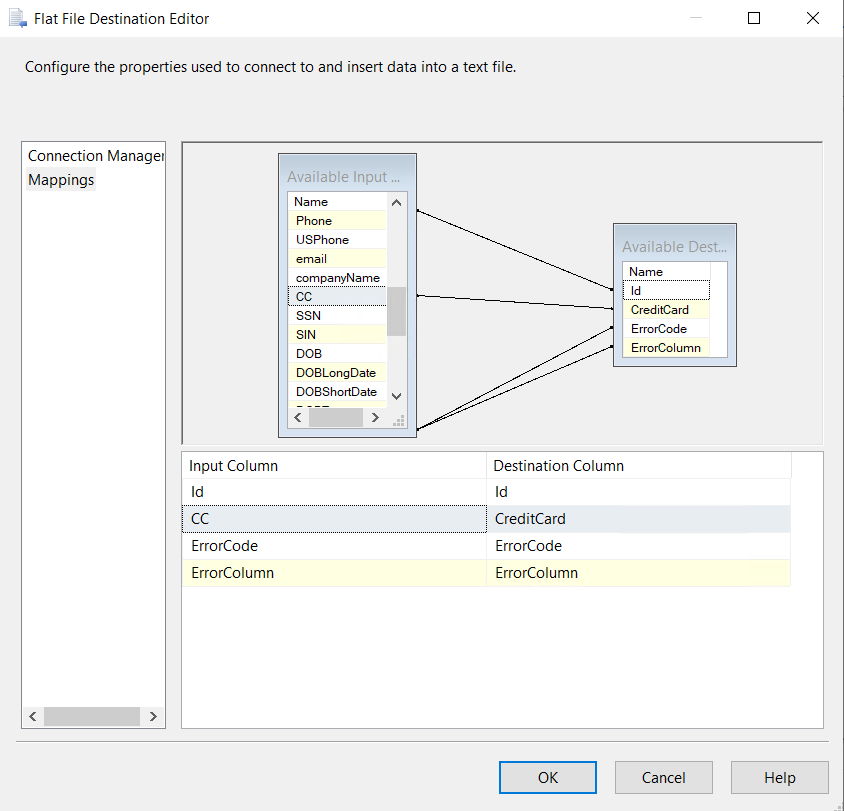This screenshot has height=811, width=844.
Task: Click the resize grip of Available Input box
Action: [398, 421]
